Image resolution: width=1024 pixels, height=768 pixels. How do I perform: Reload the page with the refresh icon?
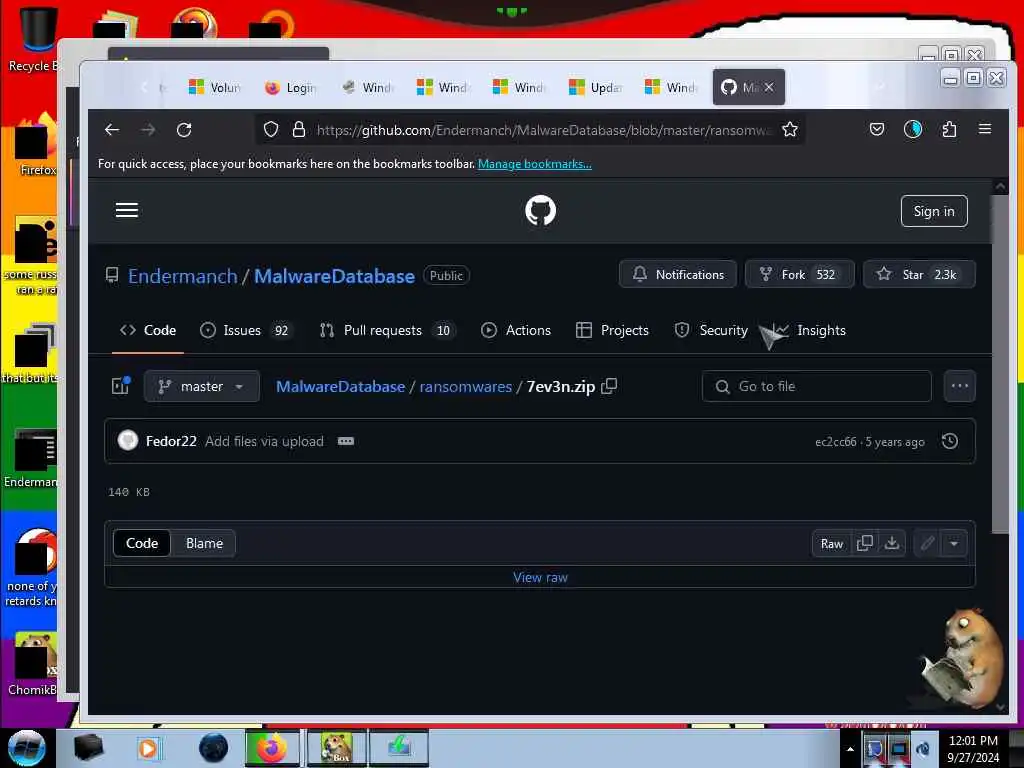[184, 130]
